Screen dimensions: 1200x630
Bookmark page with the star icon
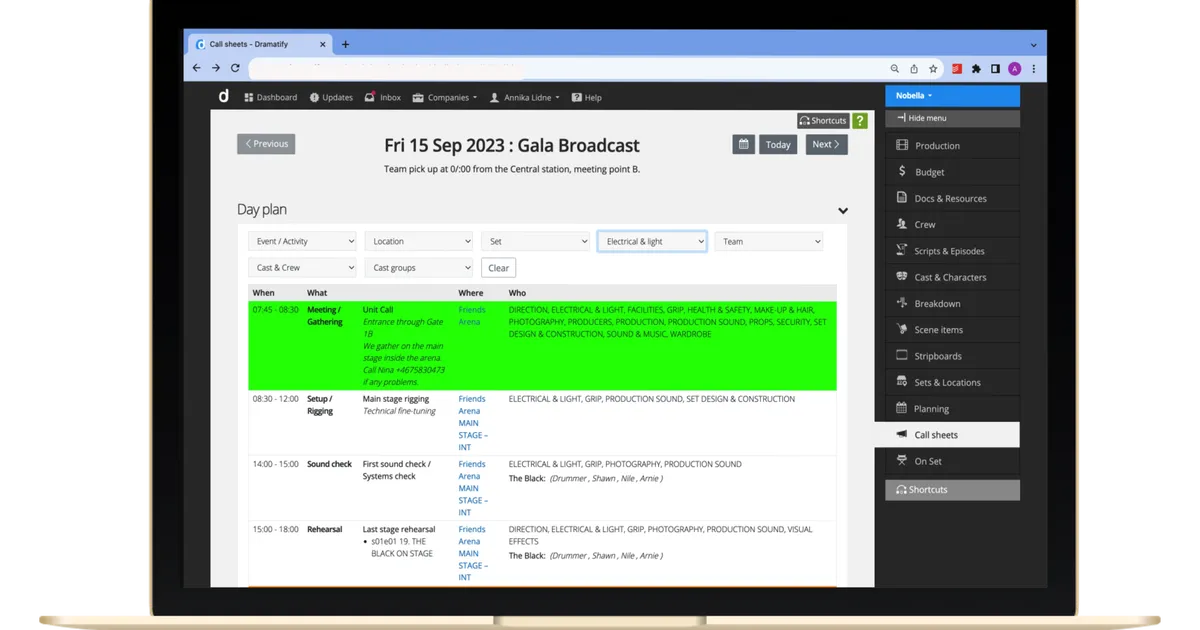tap(933, 69)
